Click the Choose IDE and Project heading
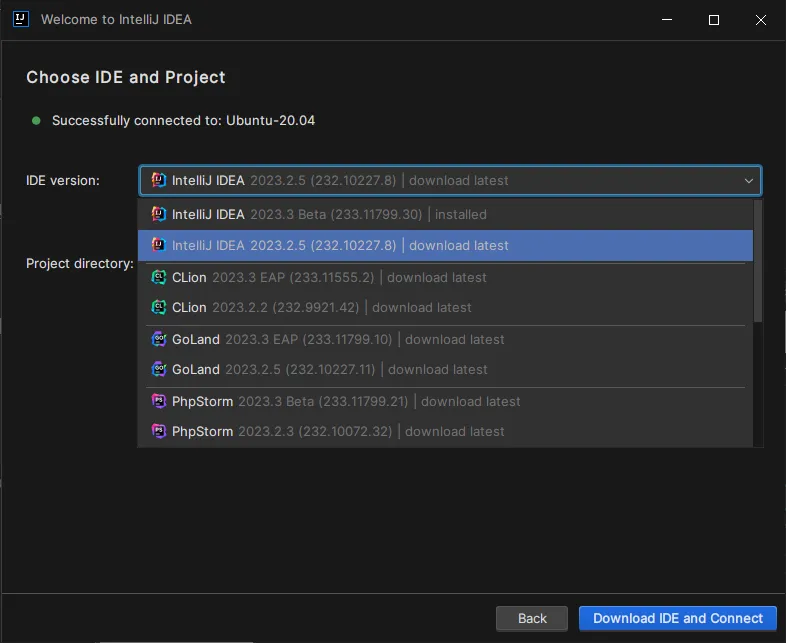The image size is (786, 643). coord(126,77)
